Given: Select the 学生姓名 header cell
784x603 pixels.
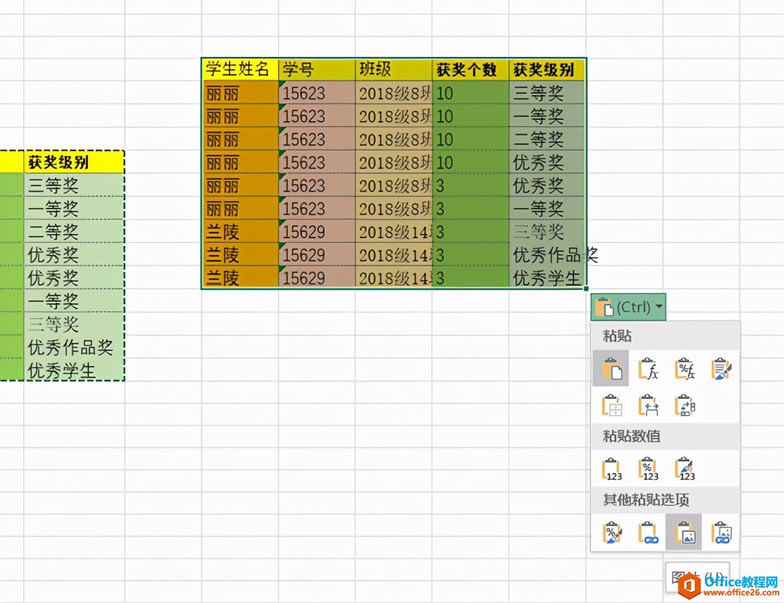Looking at the screenshot, I should [240, 69].
